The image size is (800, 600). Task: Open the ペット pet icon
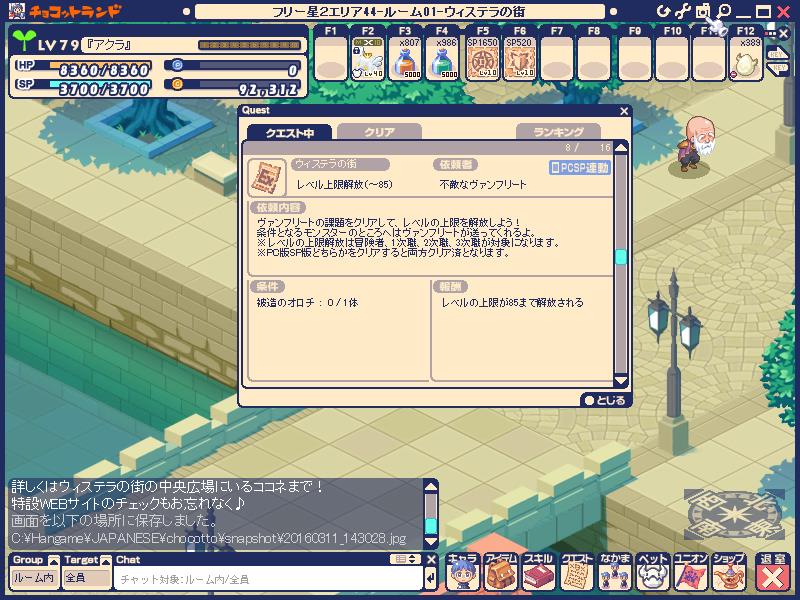(653, 572)
